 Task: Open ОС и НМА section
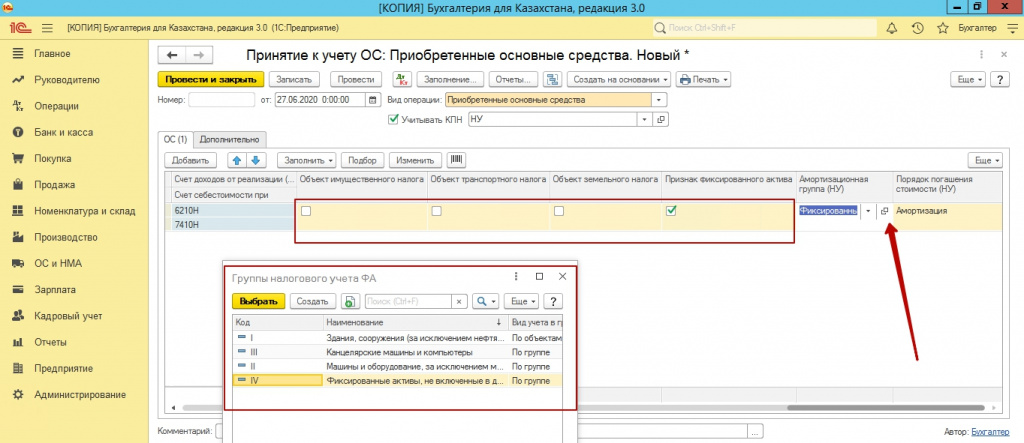(x=58, y=263)
